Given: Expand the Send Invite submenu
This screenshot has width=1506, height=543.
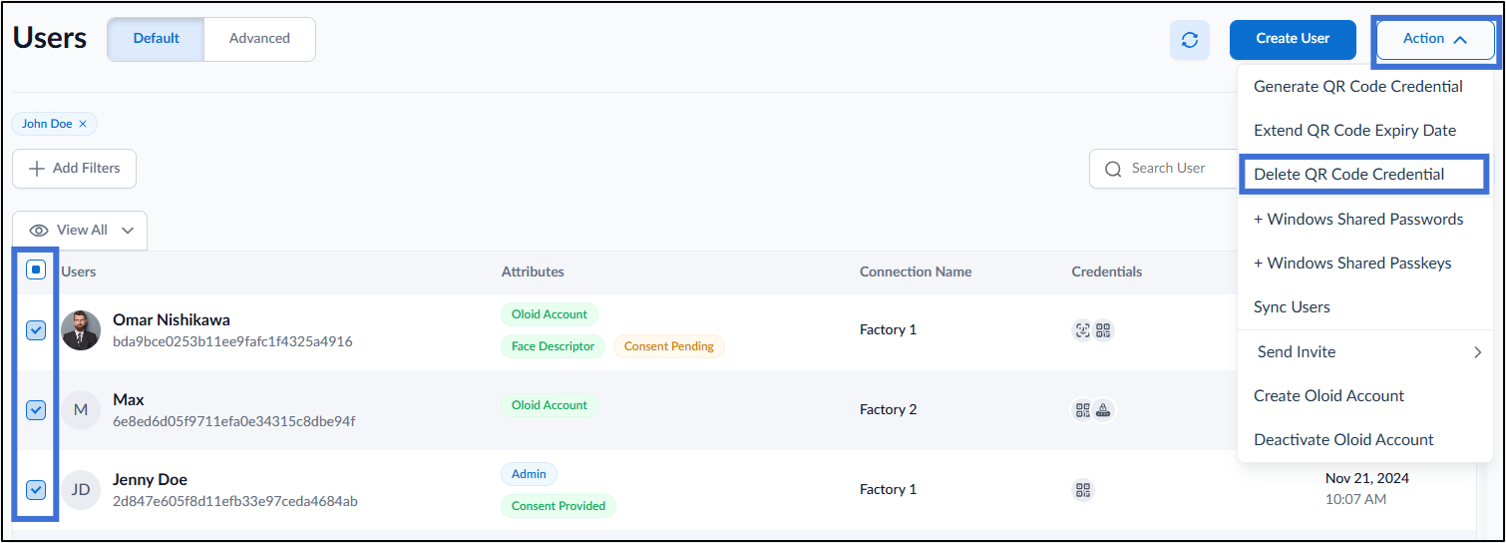Looking at the screenshot, I should (1365, 352).
